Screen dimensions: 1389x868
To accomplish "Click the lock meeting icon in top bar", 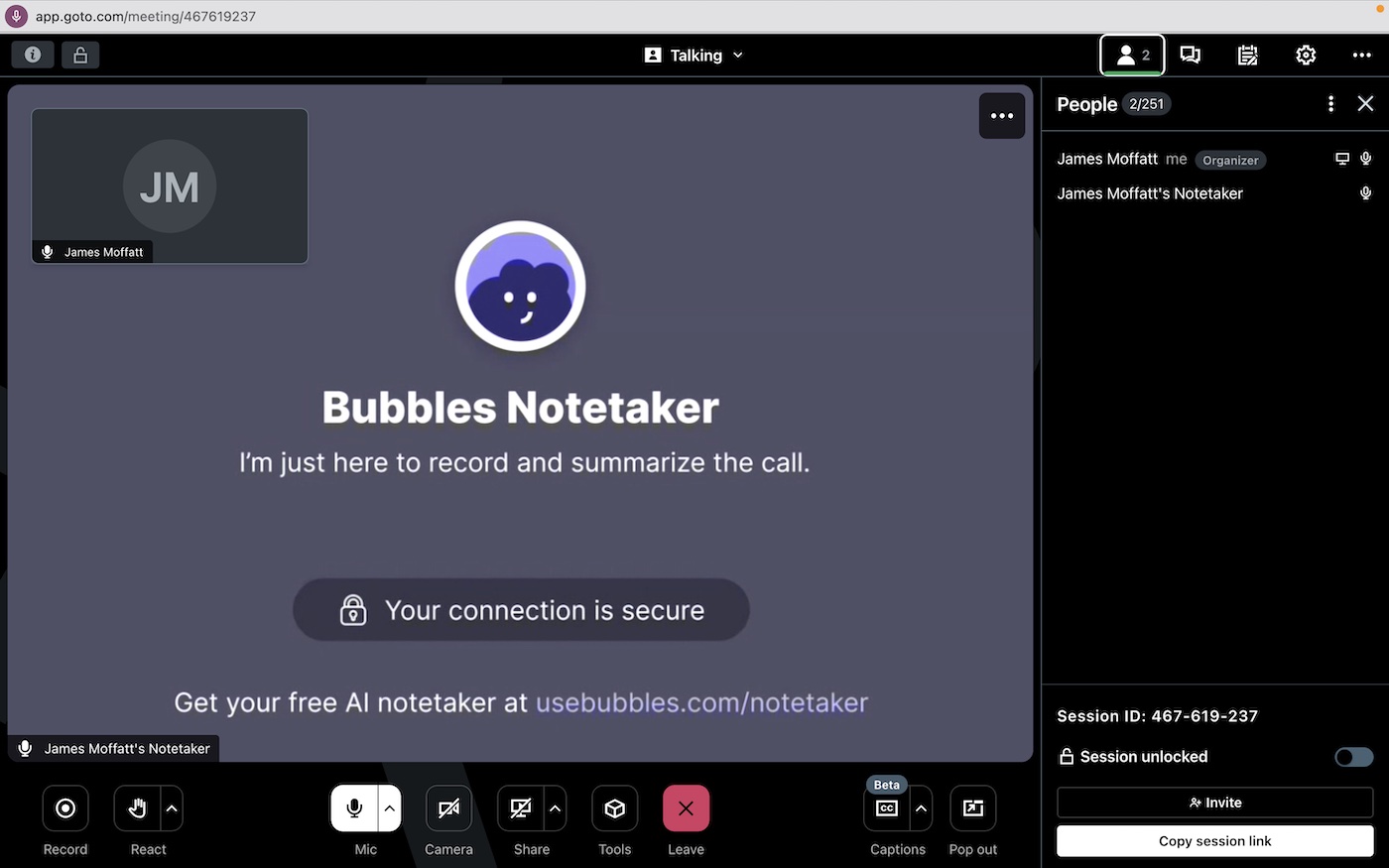I will (x=80, y=55).
